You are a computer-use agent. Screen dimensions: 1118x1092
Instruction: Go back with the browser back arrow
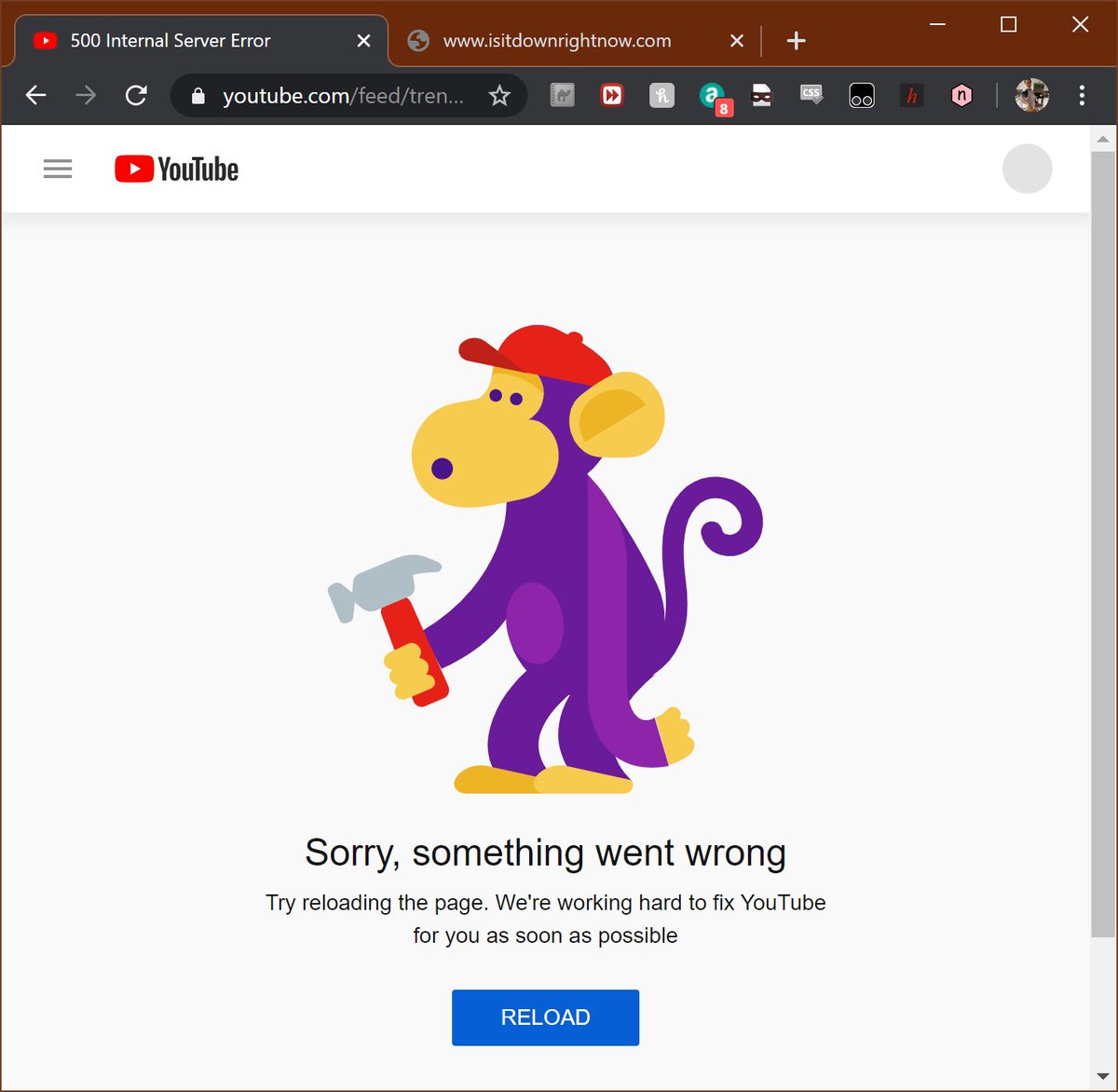pos(35,95)
